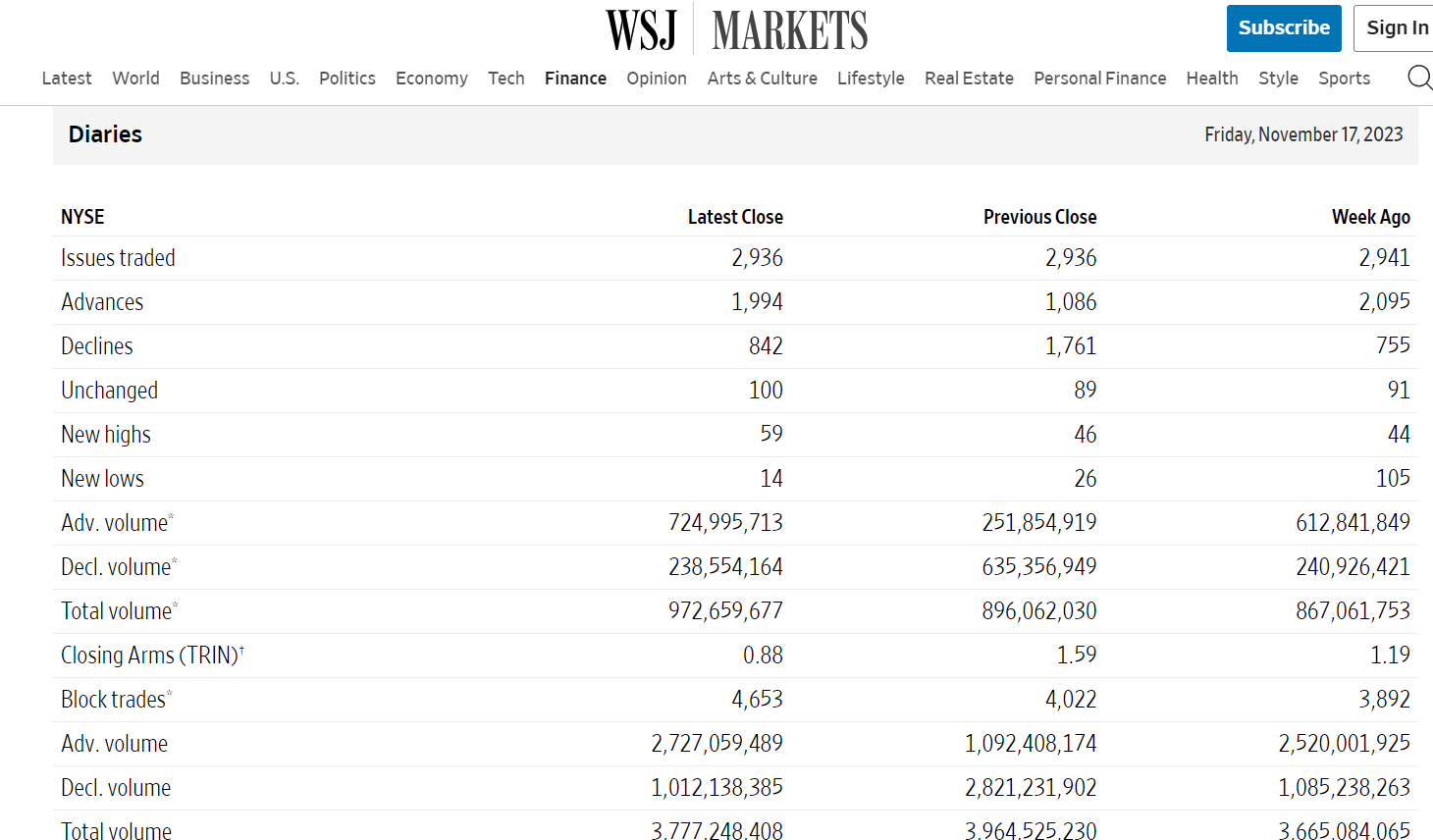Open the Style nav item
This screenshot has width=1433, height=840.
click(x=1279, y=79)
